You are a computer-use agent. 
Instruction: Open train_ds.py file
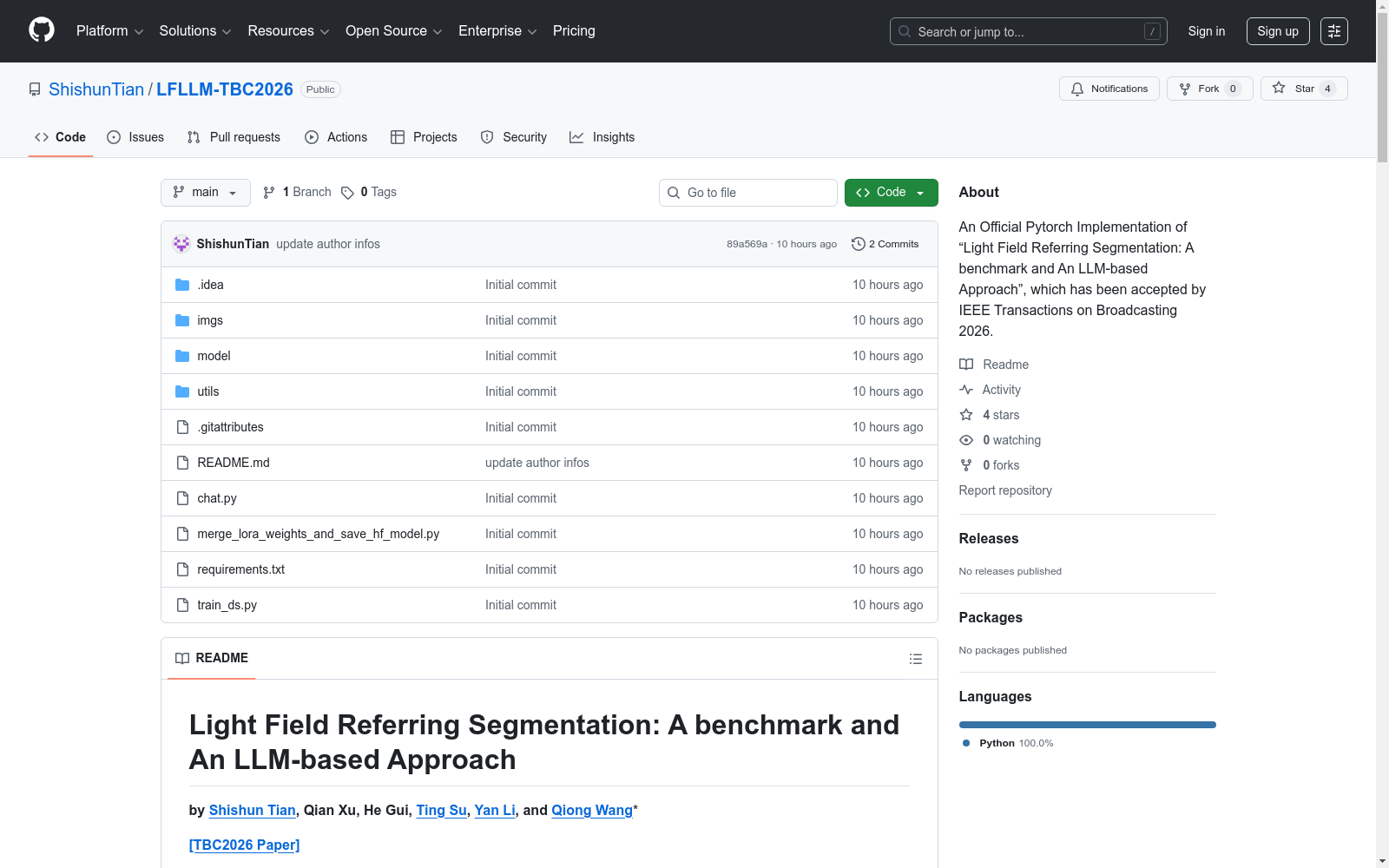pos(227,605)
